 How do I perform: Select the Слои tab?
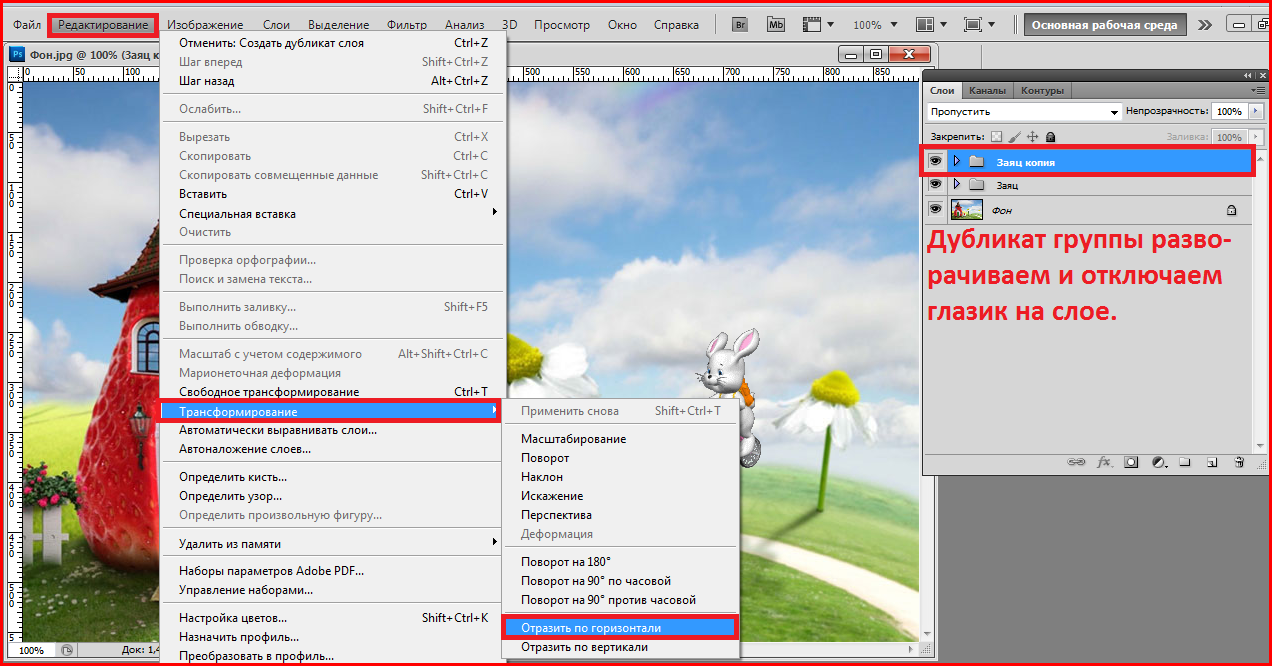(942, 90)
